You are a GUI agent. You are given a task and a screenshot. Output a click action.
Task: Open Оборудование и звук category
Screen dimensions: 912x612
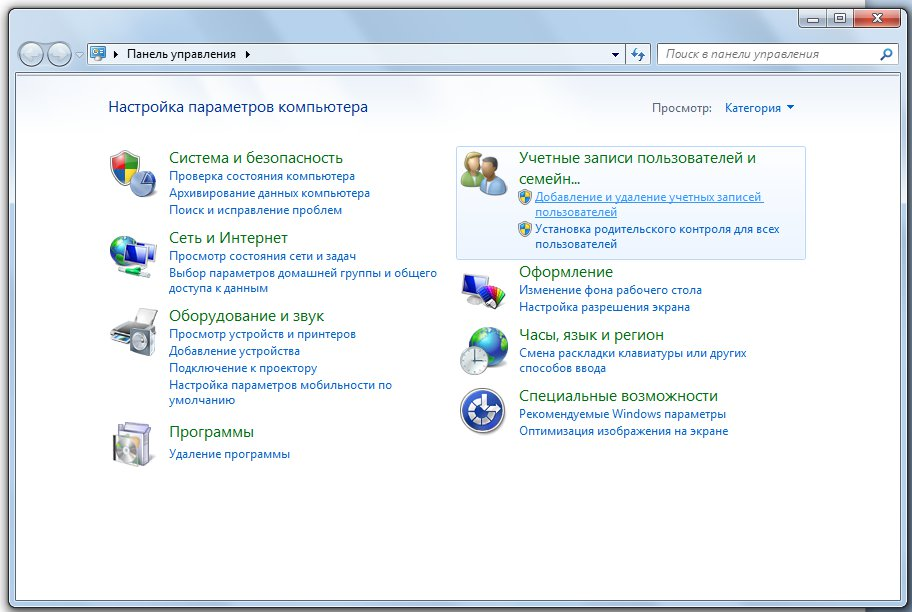click(x=247, y=316)
